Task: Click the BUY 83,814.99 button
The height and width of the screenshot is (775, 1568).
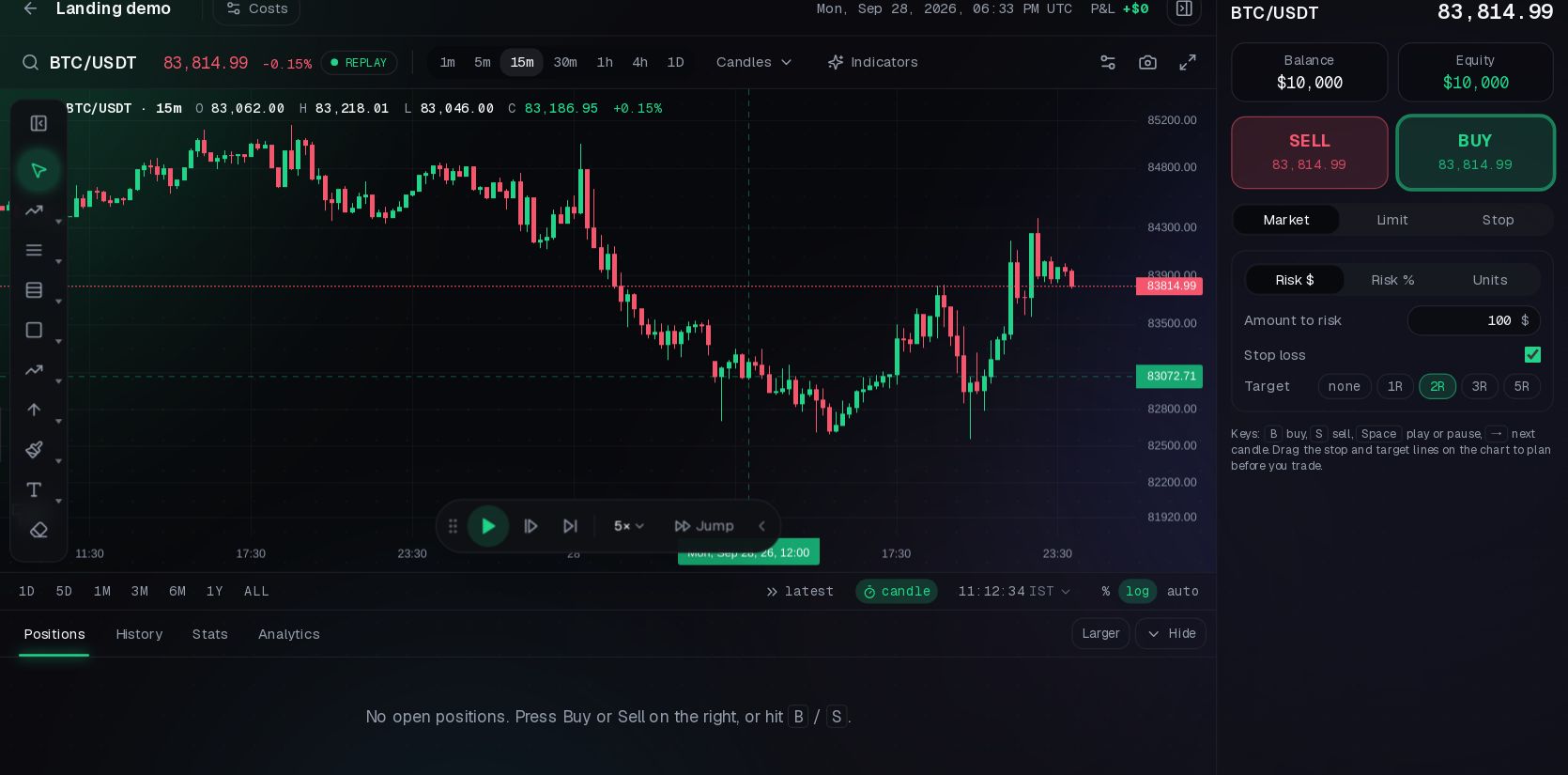Action: click(1475, 152)
